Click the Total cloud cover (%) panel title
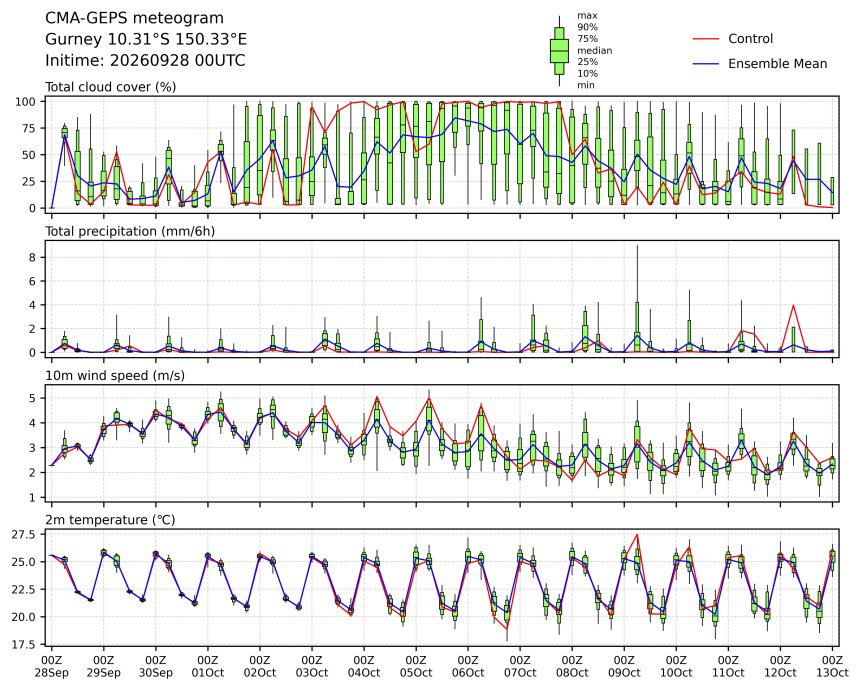 pyautogui.click(x=110, y=87)
